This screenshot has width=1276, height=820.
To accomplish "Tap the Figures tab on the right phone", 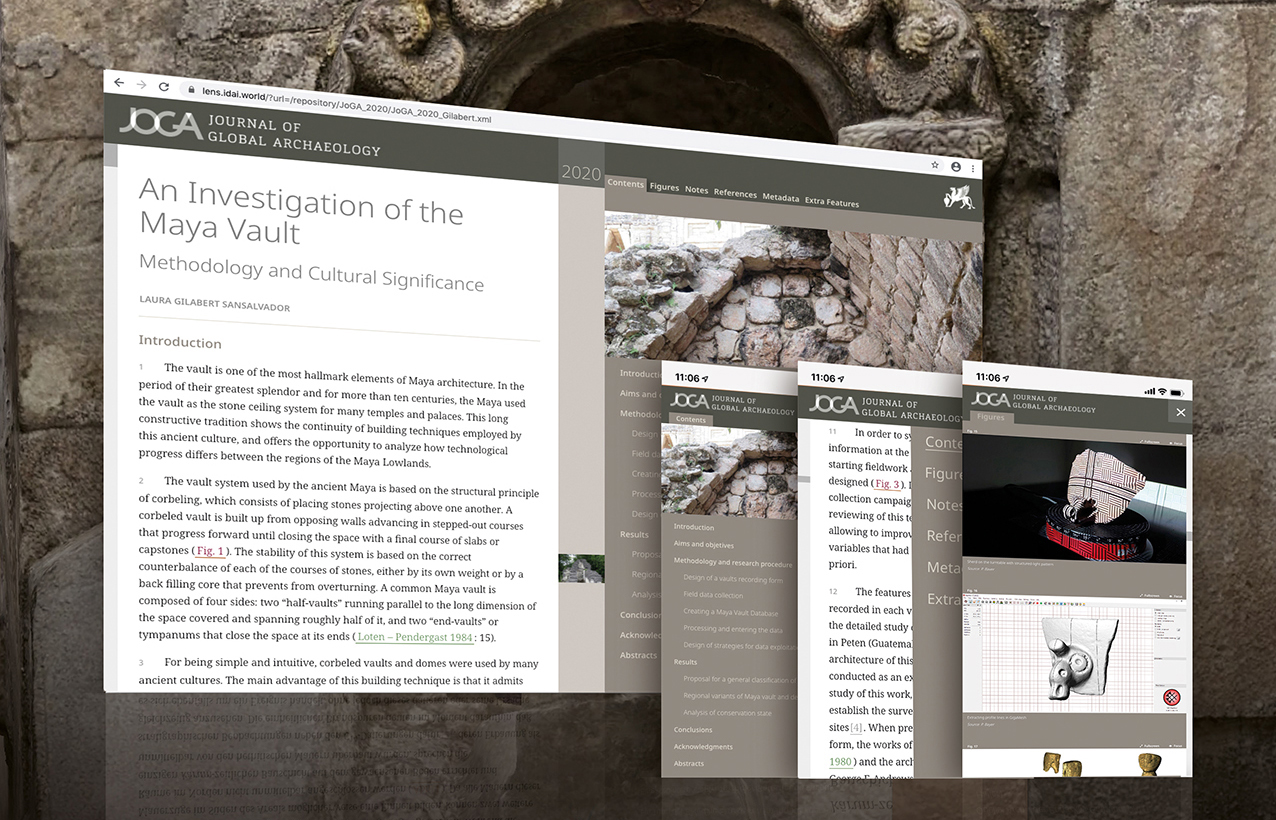I will 990,417.
